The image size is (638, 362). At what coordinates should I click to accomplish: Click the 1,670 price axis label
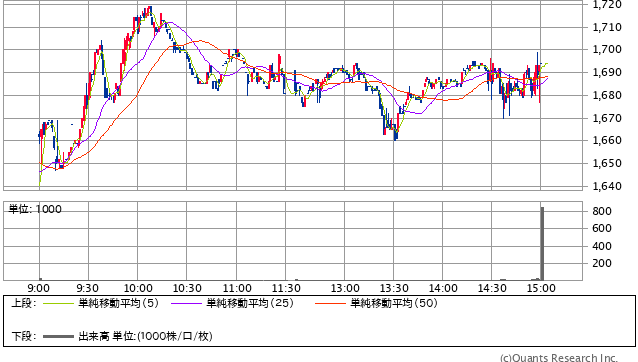click(607, 118)
